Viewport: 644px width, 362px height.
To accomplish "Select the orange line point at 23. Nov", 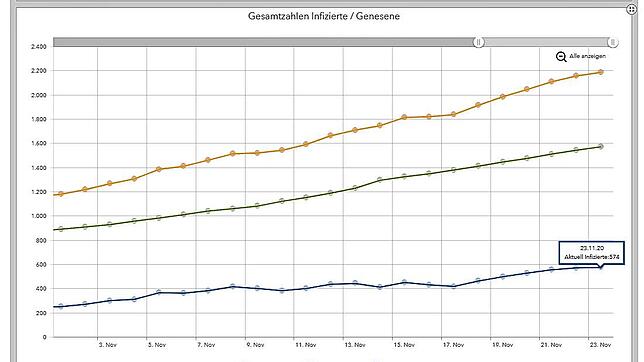I will pos(600,72).
